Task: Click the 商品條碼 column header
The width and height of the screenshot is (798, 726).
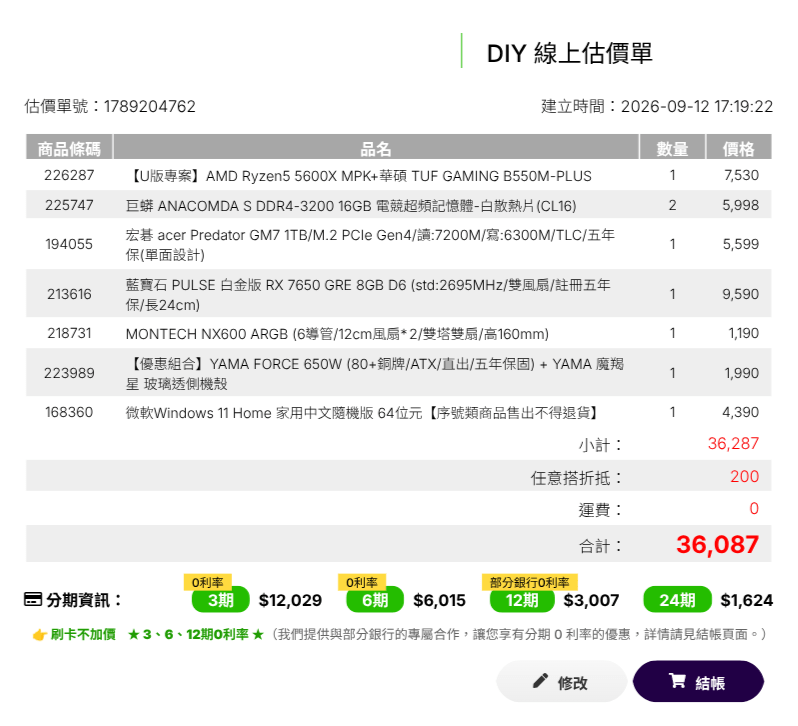Action: pyautogui.click(x=69, y=149)
